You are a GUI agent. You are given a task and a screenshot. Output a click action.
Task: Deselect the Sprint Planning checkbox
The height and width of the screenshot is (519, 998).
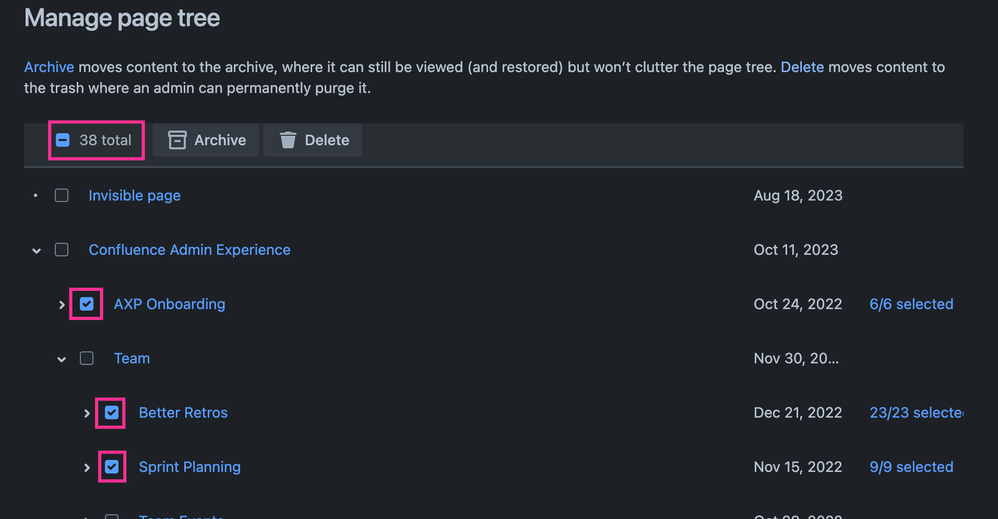point(112,466)
